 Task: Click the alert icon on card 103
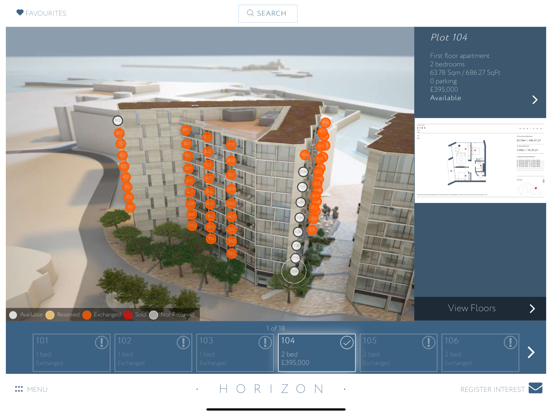[265, 342]
